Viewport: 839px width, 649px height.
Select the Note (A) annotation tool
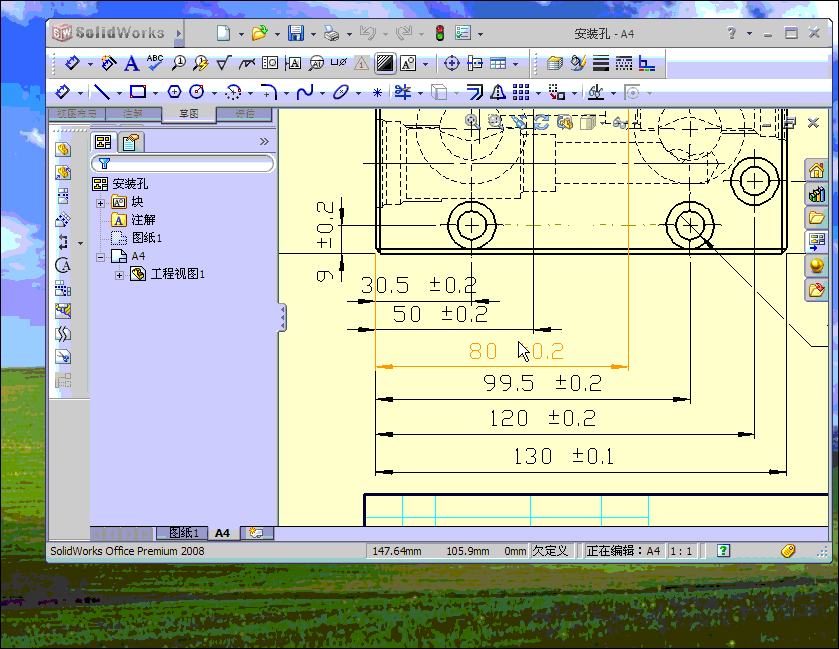[x=131, y=64]
